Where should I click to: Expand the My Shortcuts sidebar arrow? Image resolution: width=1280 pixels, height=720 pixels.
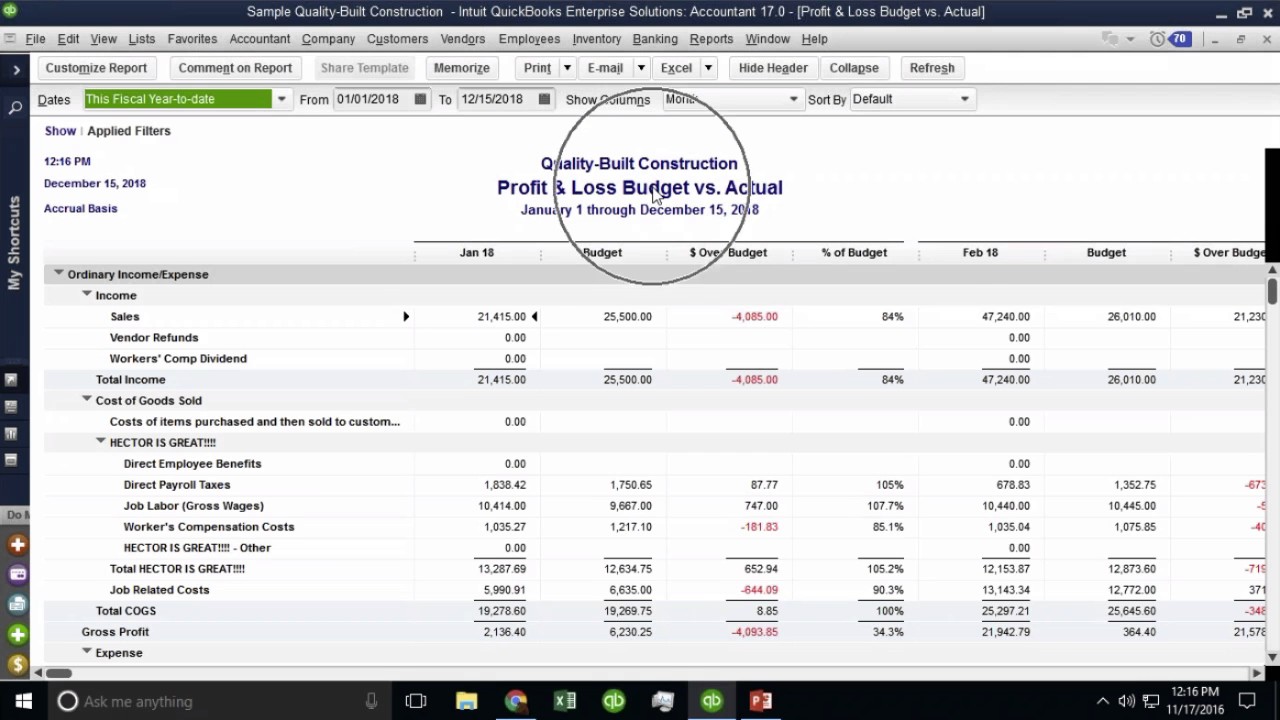tap(16, 69)
